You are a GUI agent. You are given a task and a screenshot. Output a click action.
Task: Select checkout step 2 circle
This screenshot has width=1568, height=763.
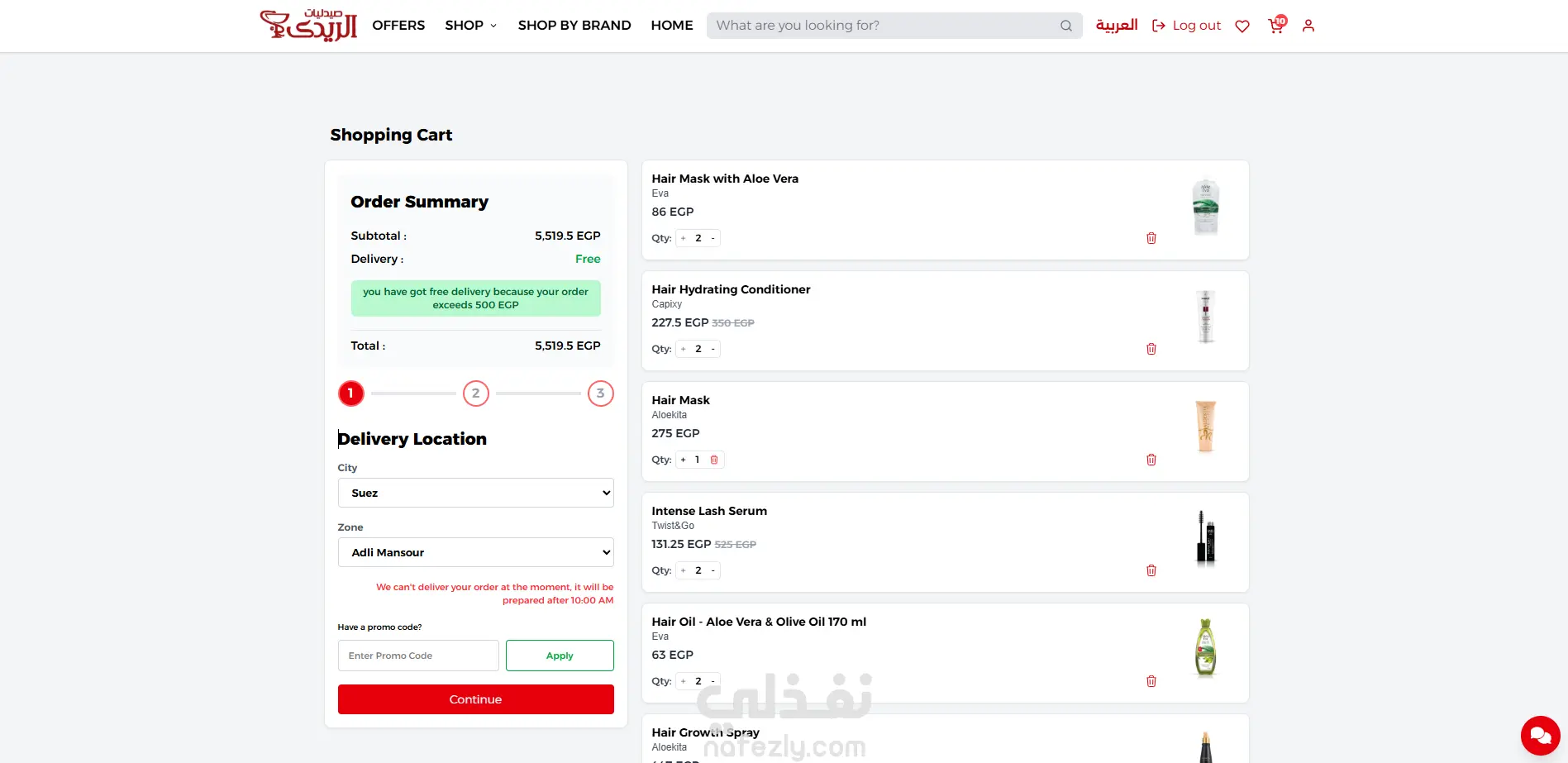[x=475, y=393]
